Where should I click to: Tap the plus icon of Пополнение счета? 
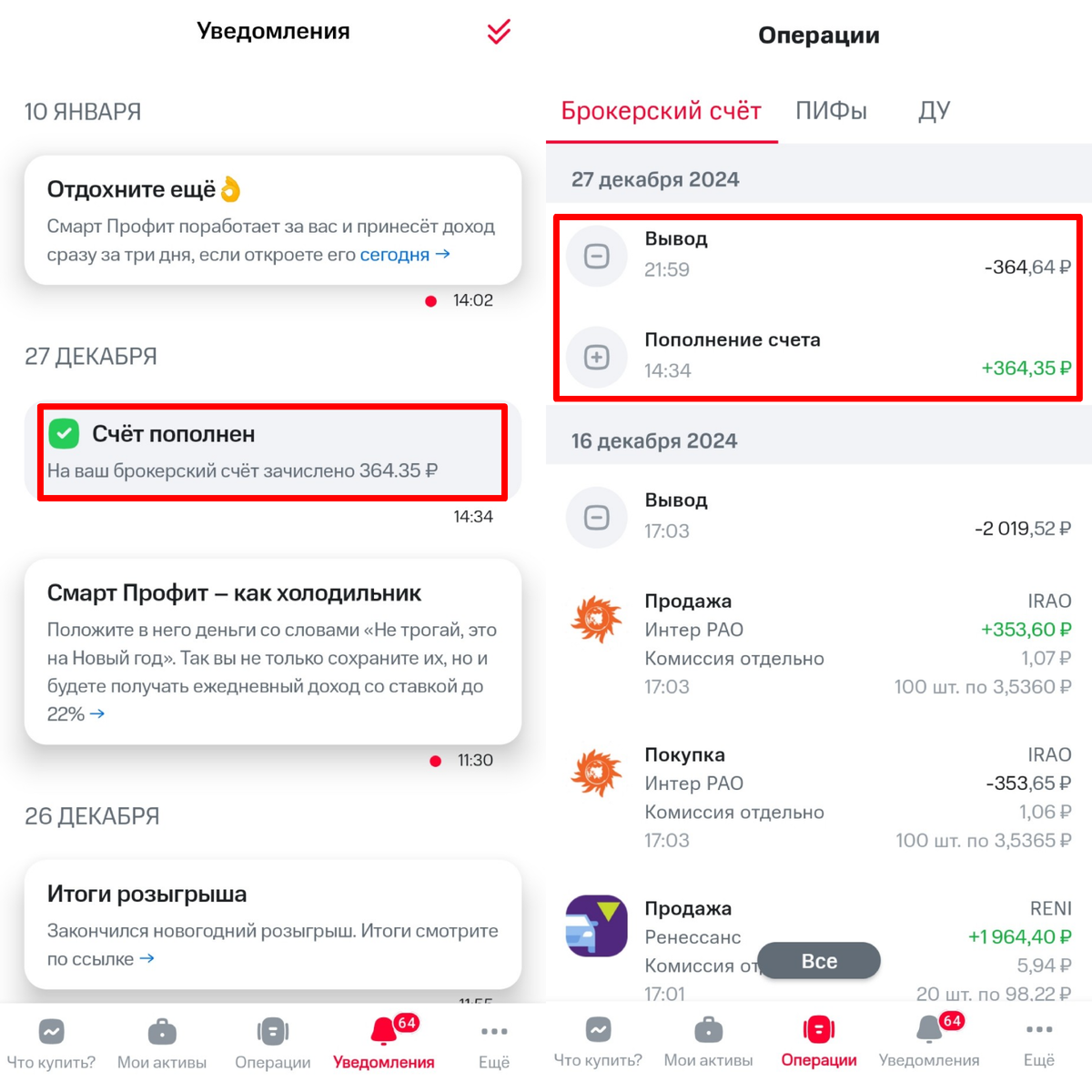pyautogui.click(x=597, y=357)
